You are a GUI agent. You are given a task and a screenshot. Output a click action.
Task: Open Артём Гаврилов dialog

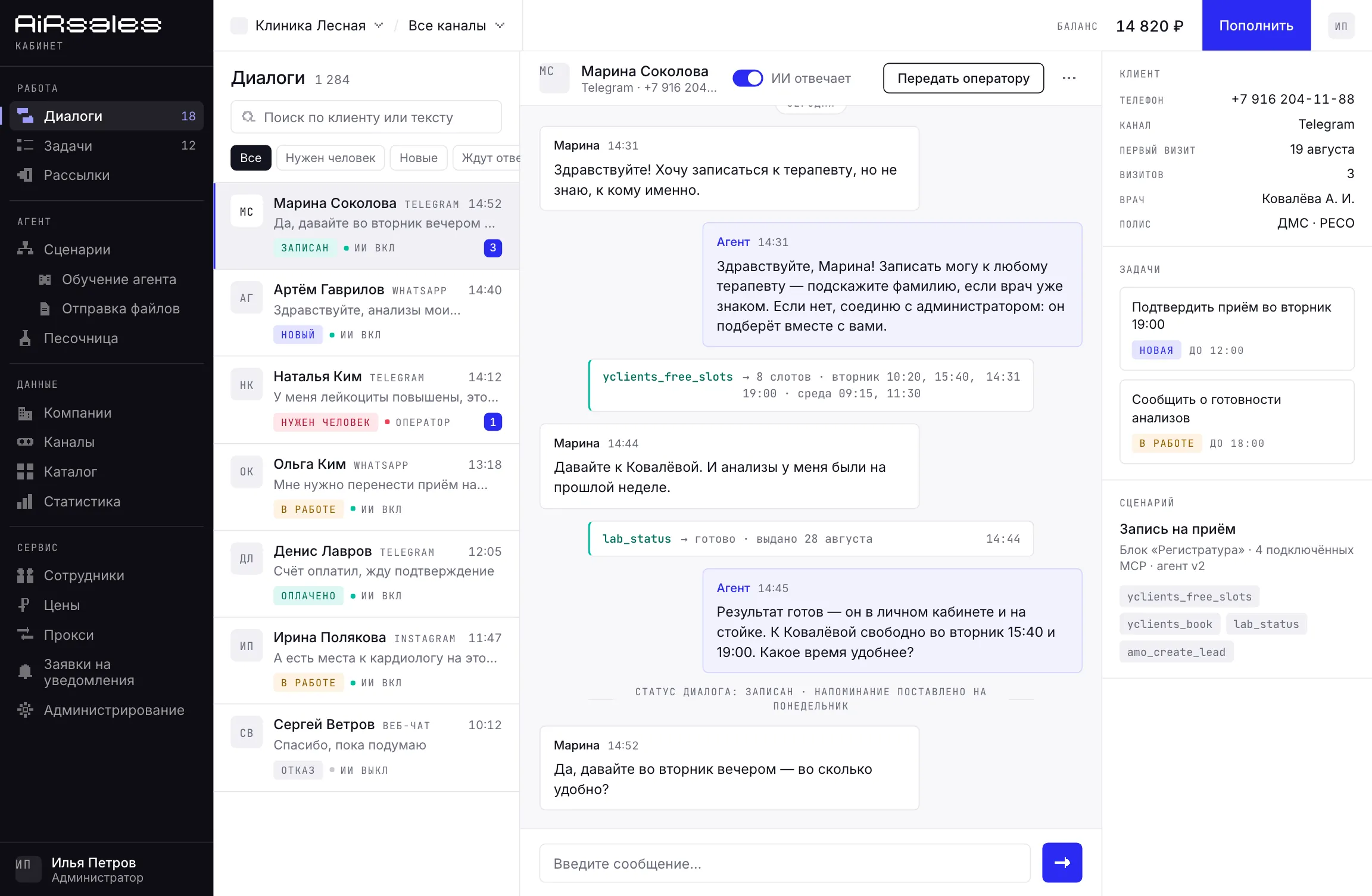click(x=366, y=313)
